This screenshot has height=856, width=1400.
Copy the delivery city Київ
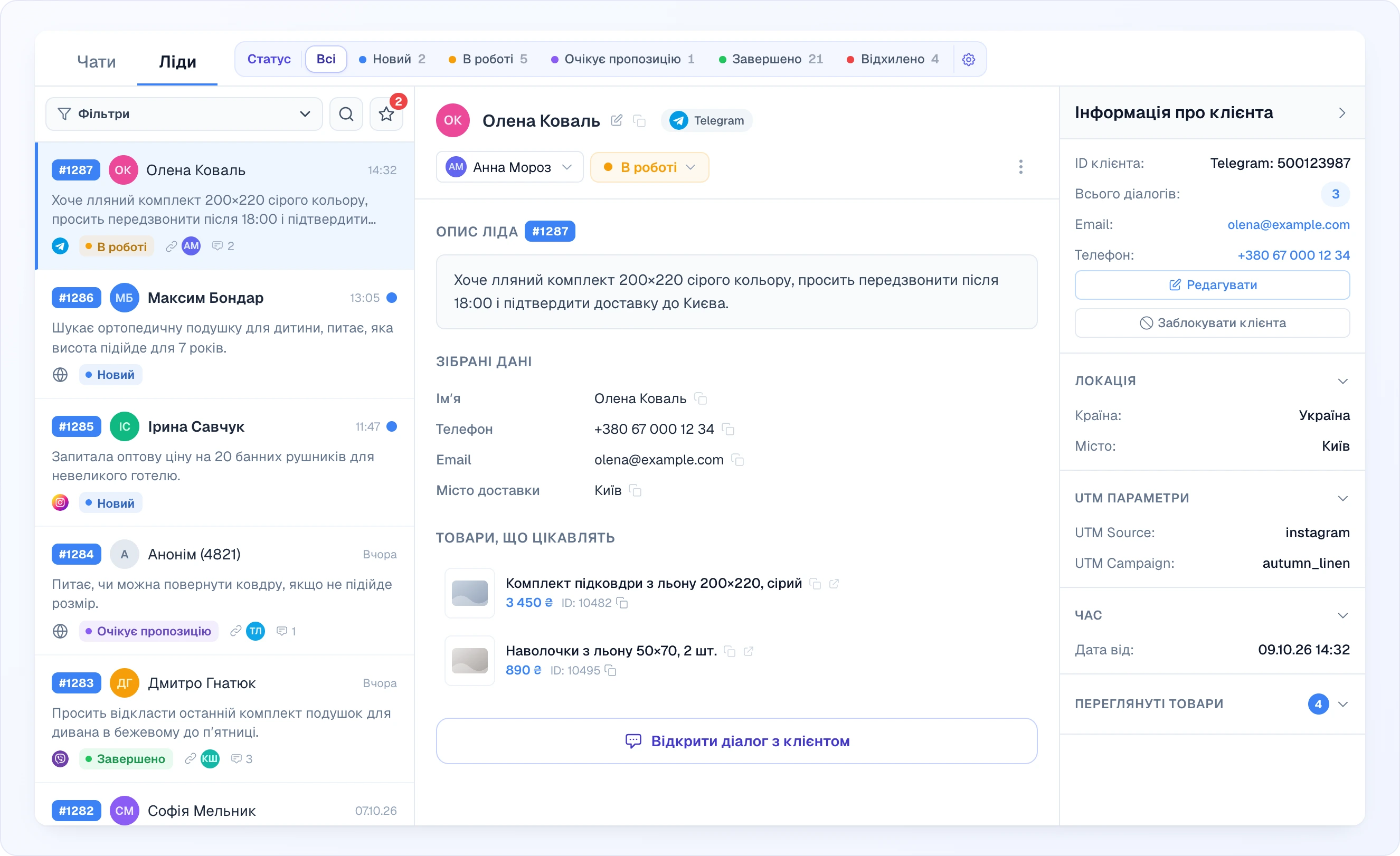tap(635, 491)
